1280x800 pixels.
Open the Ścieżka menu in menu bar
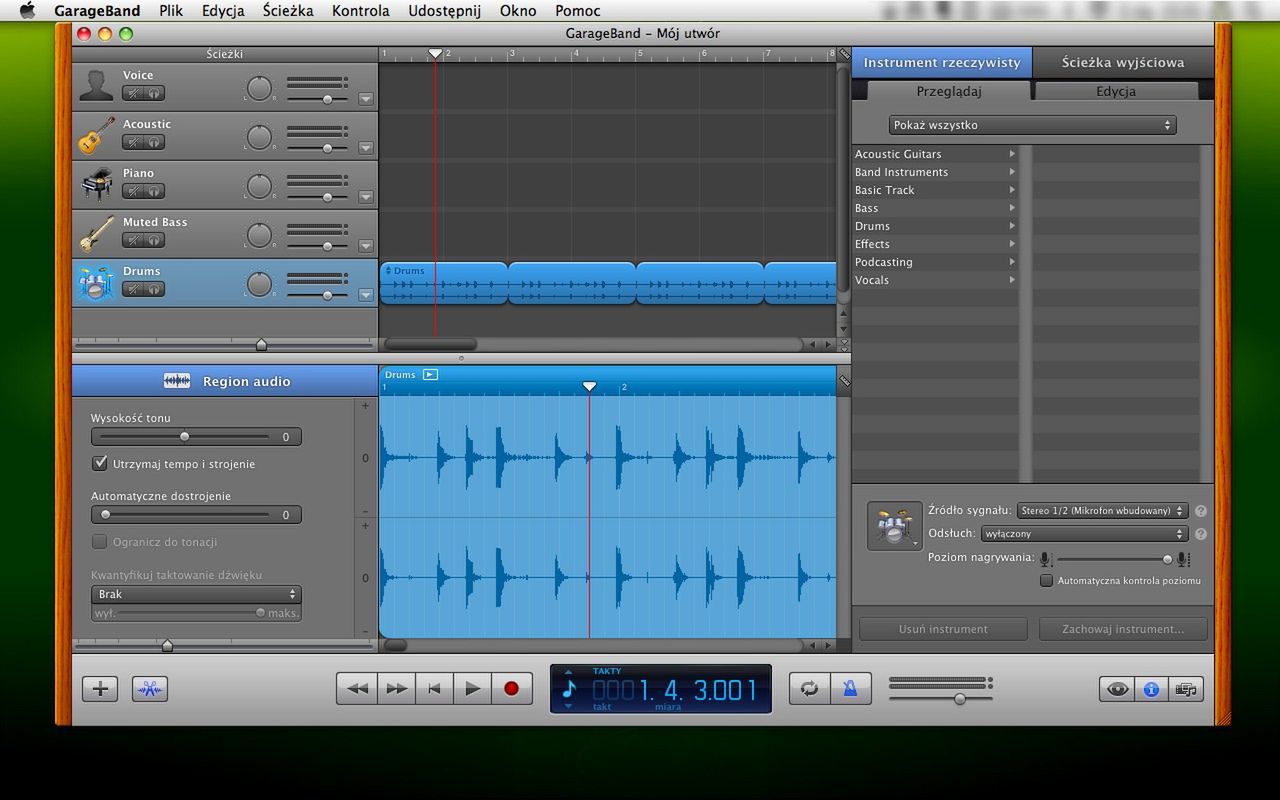288,11
